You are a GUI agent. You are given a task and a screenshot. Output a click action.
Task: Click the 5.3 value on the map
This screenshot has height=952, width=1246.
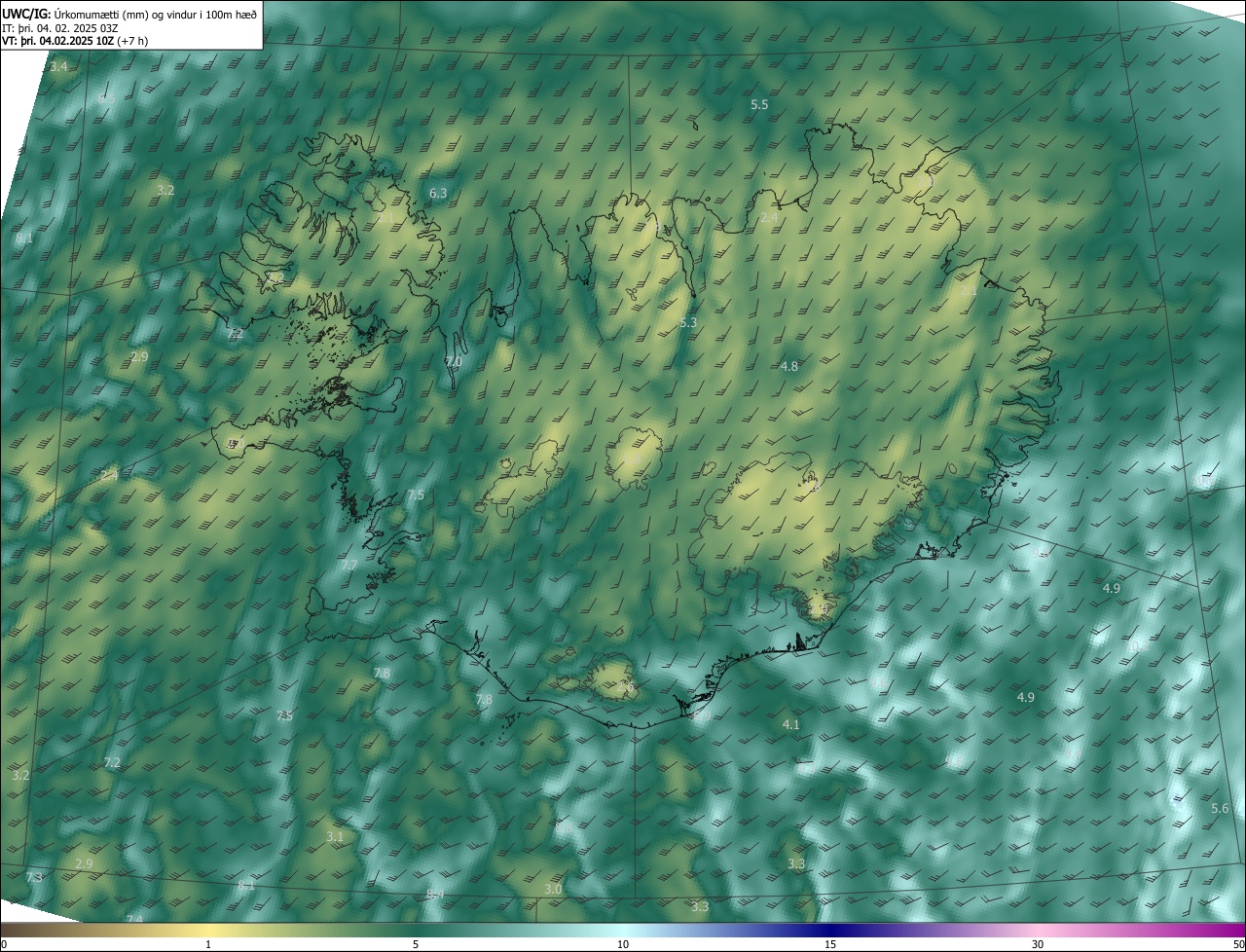click(x=688, y=322)
